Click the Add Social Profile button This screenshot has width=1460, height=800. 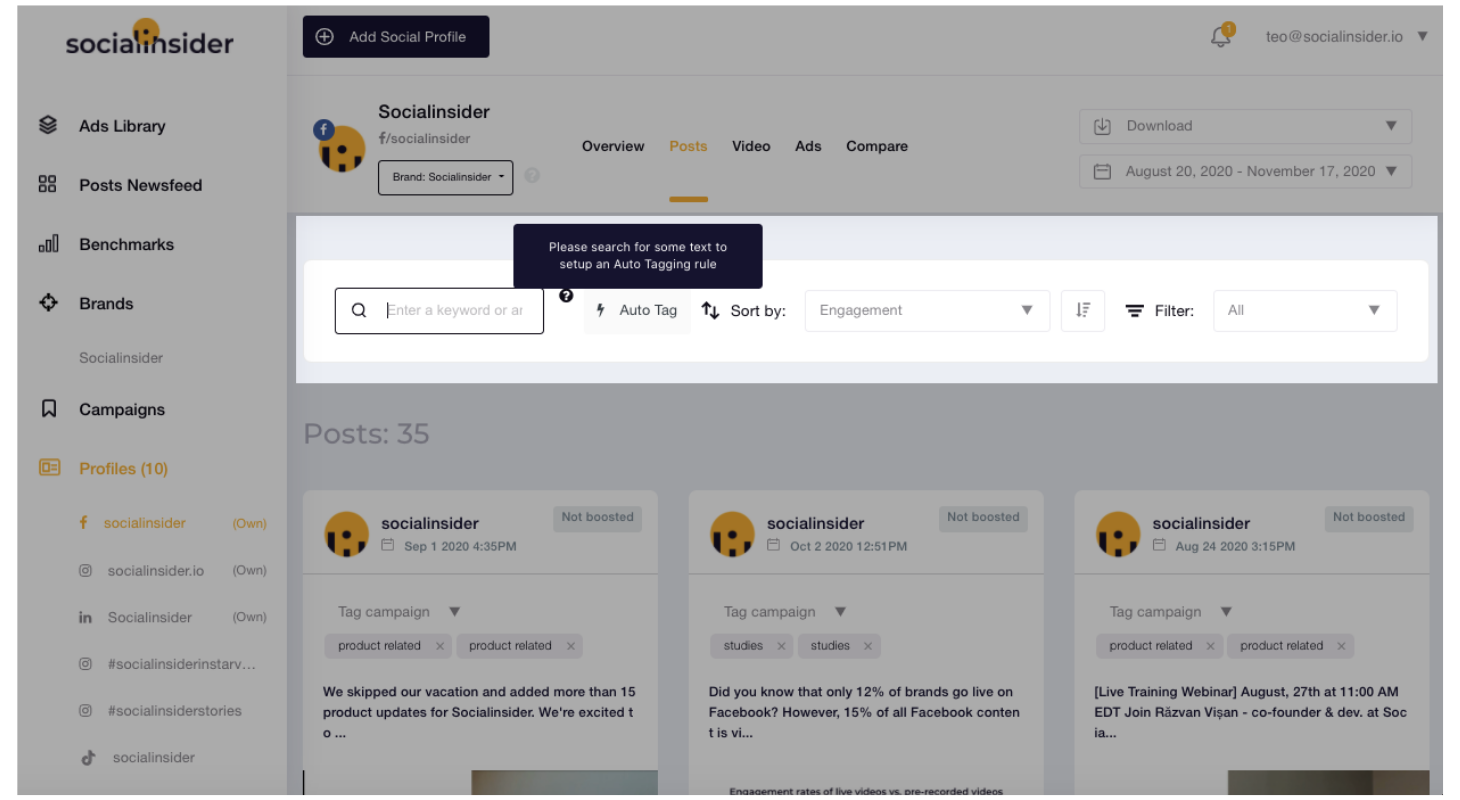(396, 37)
